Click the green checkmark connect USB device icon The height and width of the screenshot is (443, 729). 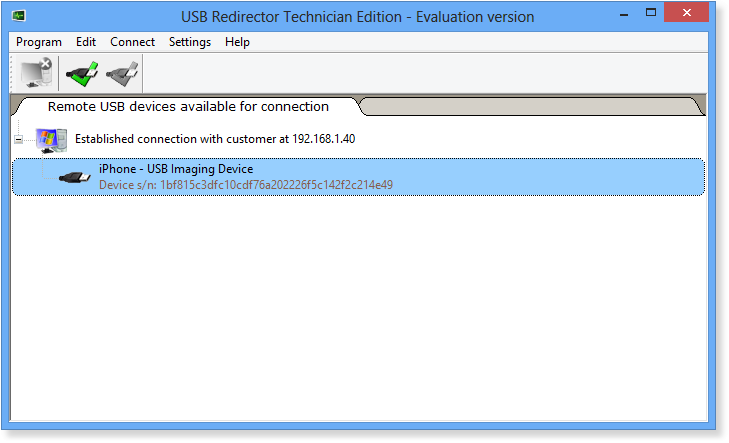coord(82,73)
